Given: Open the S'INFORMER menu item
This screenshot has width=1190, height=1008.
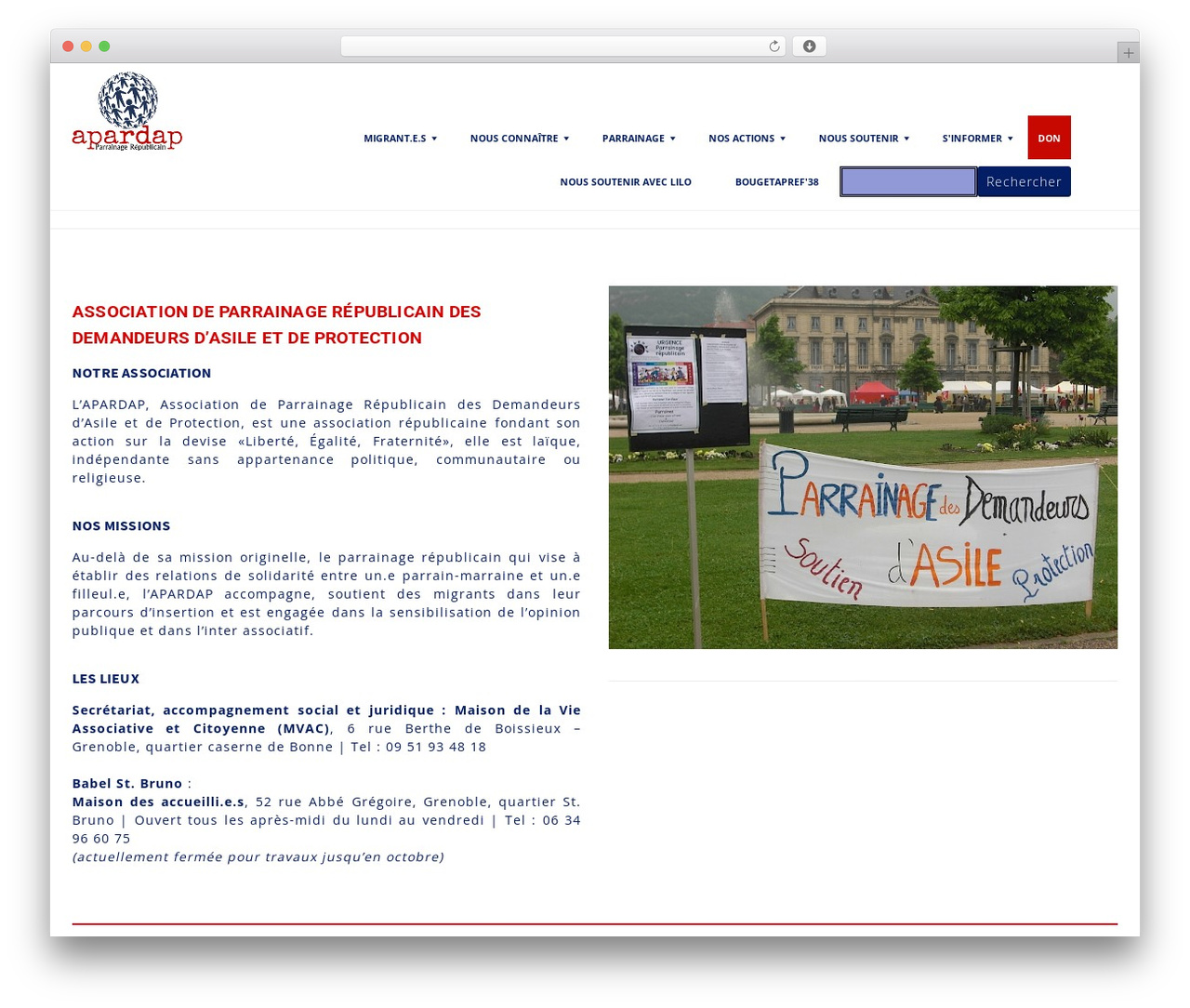Looking at the screenshot, I should [972, 139].
